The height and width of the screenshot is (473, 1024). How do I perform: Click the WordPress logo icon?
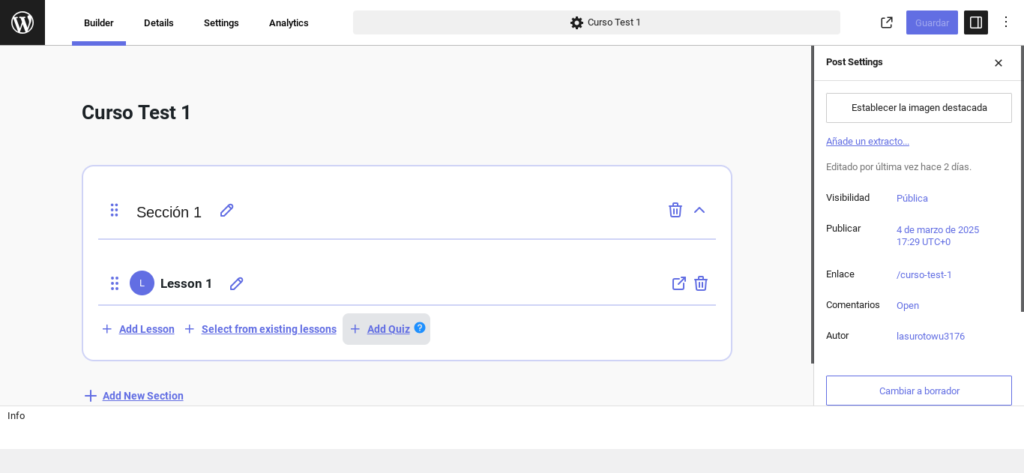[x=22, y=22]
